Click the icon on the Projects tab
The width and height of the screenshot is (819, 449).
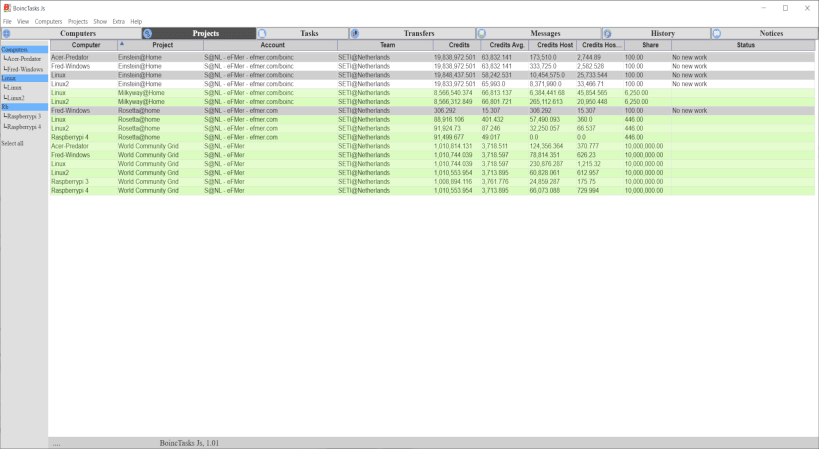(148, 33)
